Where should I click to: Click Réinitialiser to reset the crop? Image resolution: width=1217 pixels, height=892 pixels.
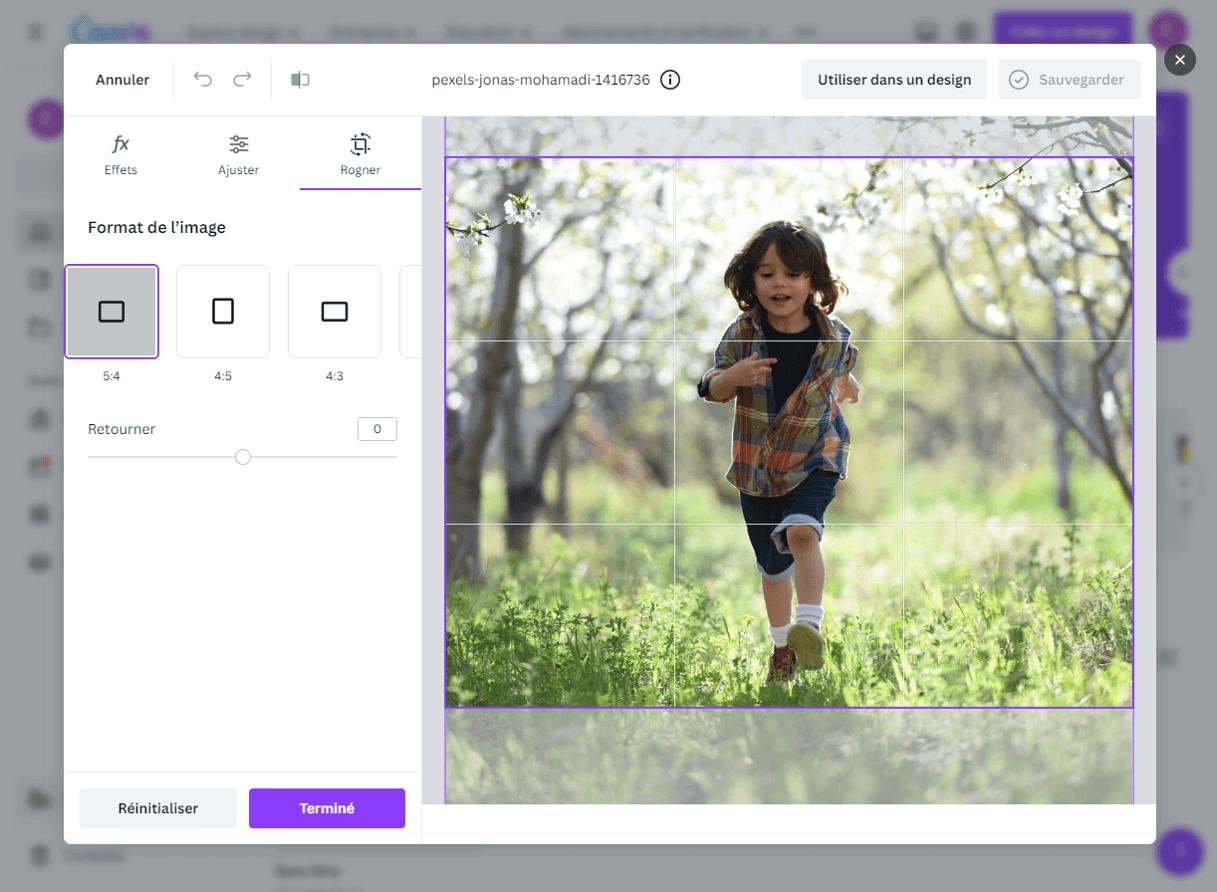click(x=158, y=805)
